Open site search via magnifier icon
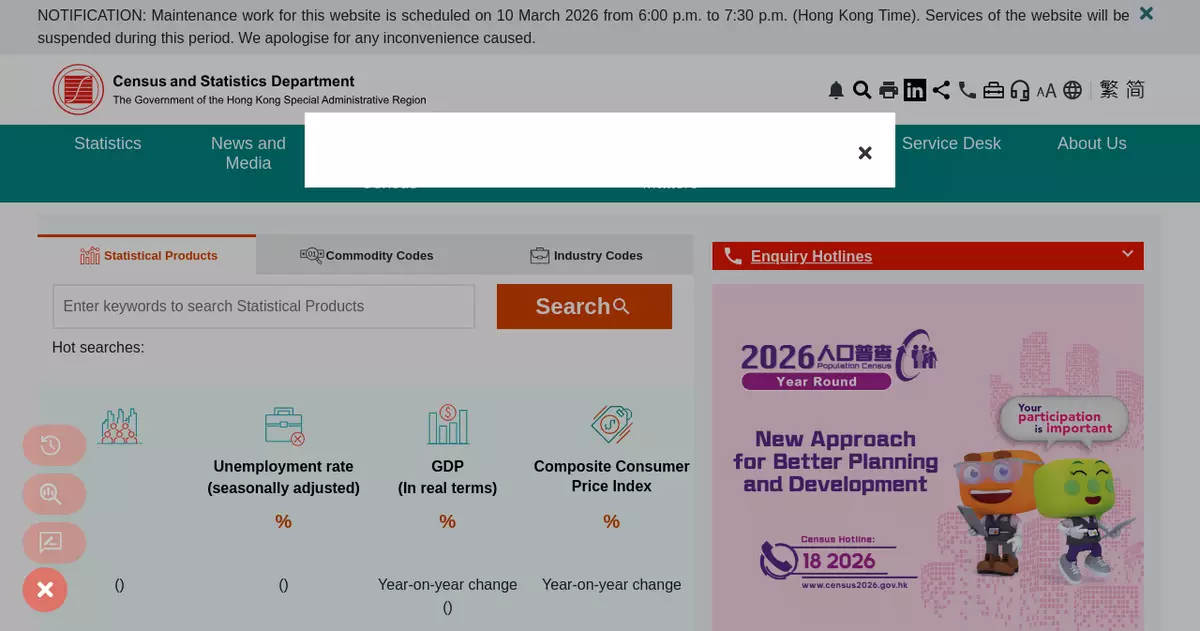The height and width of the screenshot is (631, 1200). (862, 91)
